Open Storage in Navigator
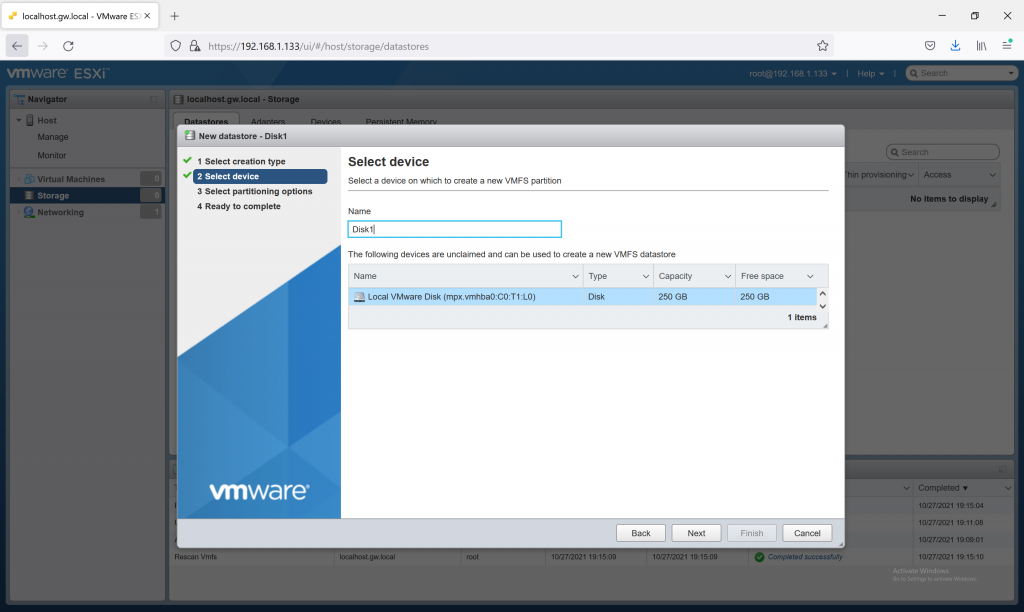 53,195
